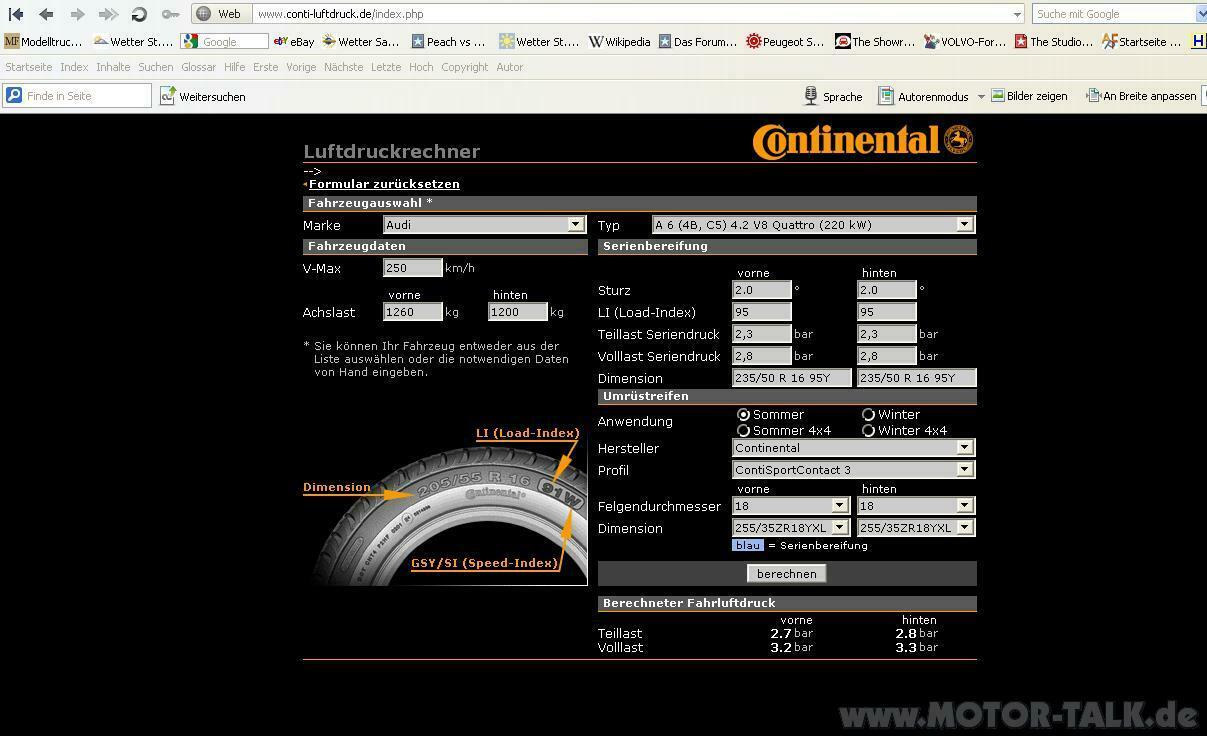Click the Finde in Seite search box
Image resolution: width=1207 pixels, height=736 pixels.
78,96
